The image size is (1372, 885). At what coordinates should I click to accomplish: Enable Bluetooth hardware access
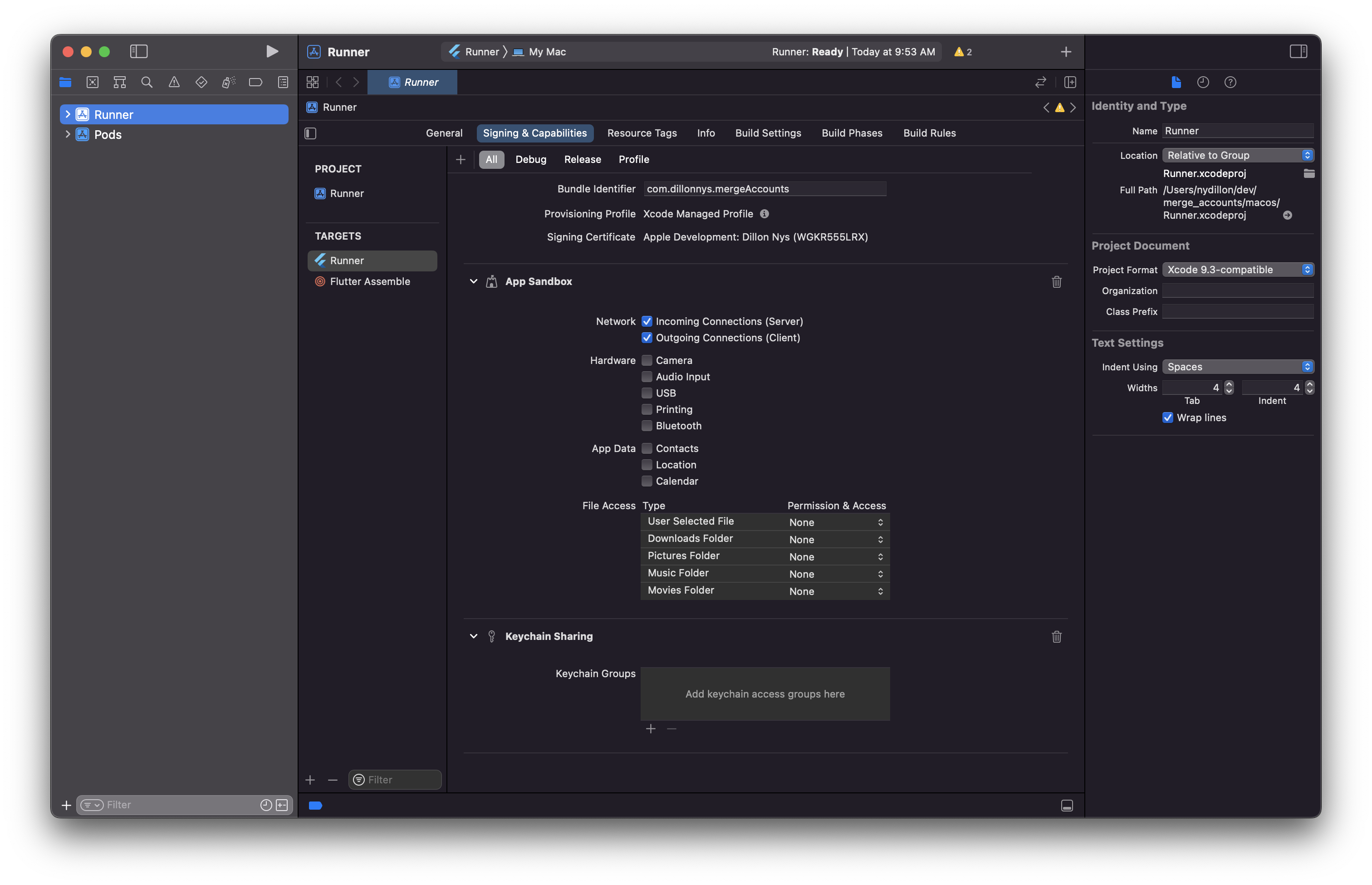pos(647,426)
